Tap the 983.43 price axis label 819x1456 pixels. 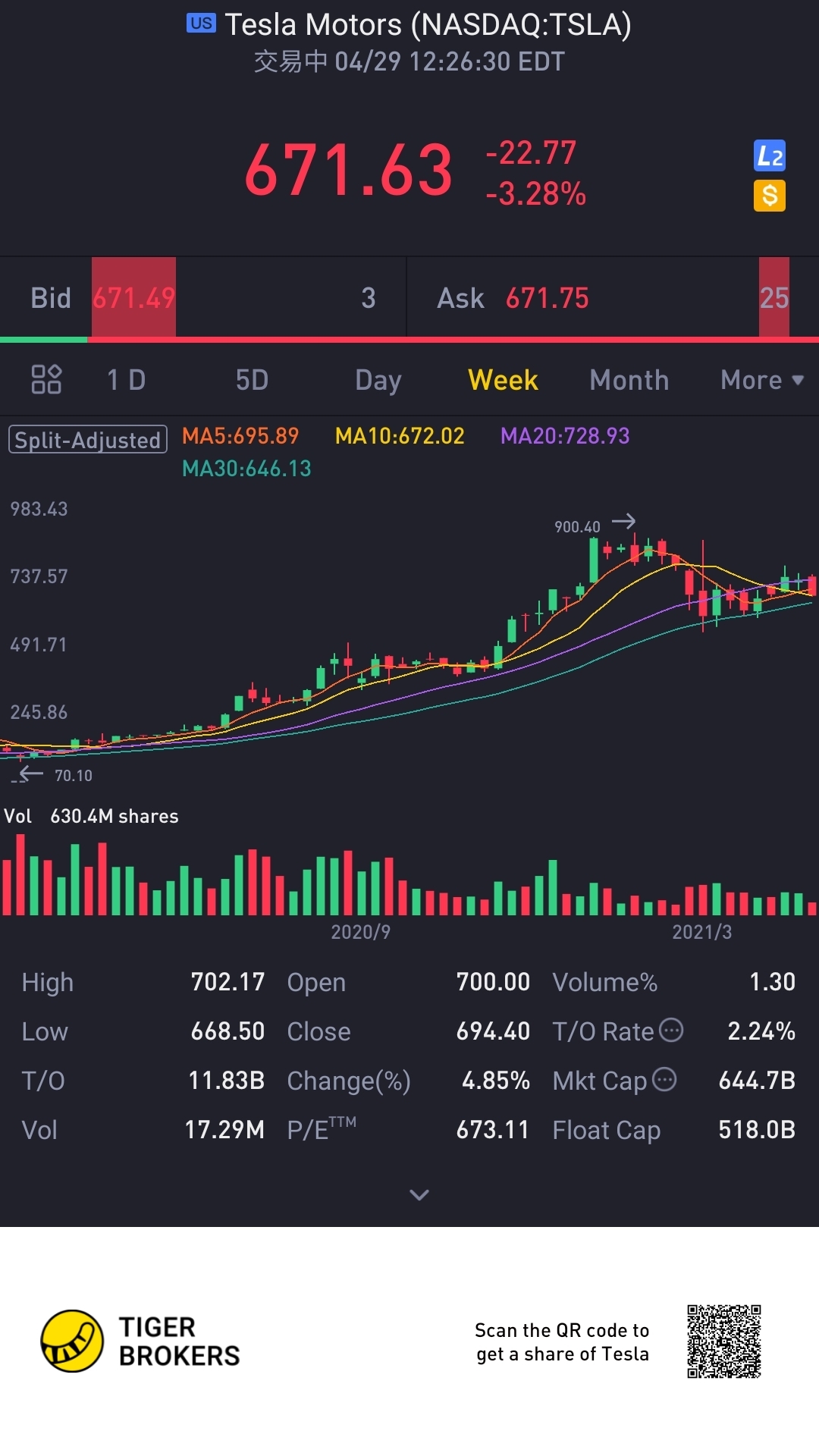[x=39, y=509]
